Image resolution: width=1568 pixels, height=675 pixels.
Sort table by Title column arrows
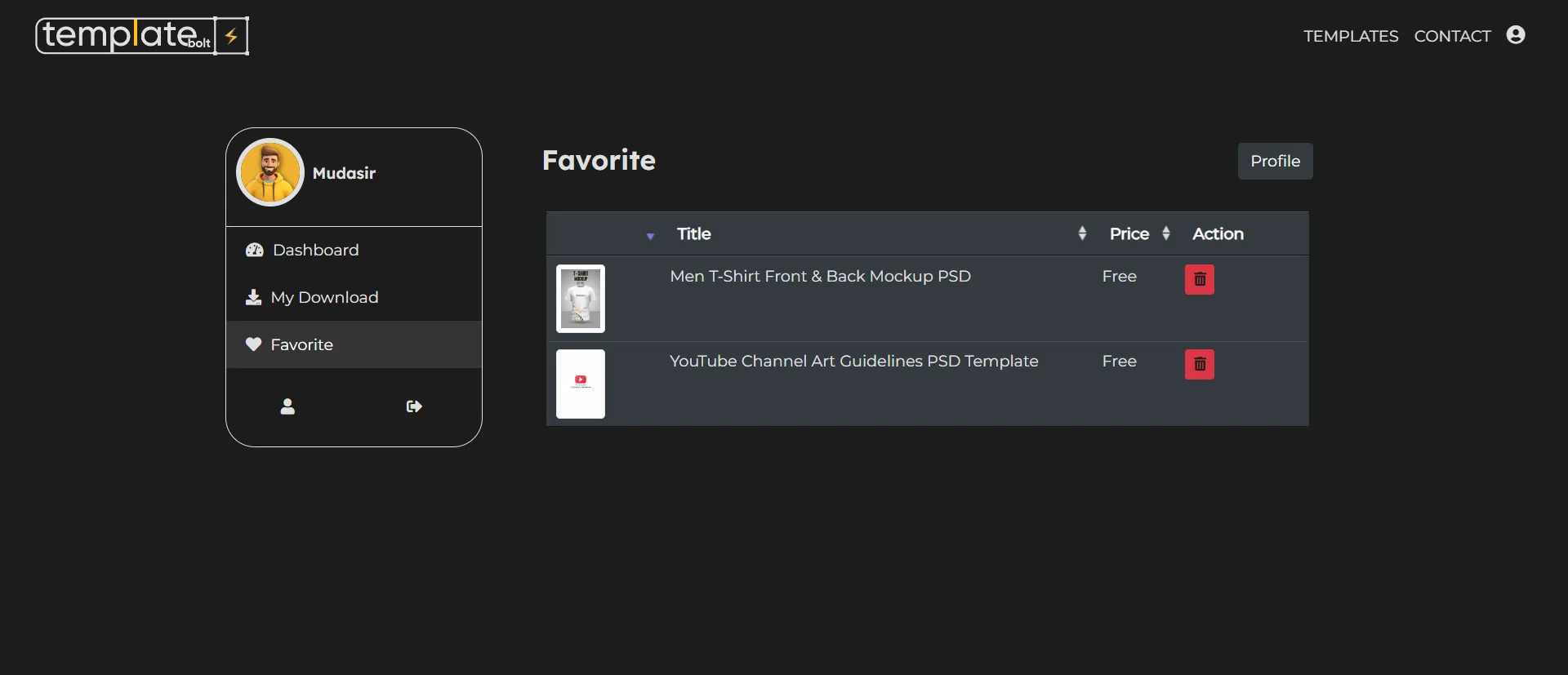1082,233
